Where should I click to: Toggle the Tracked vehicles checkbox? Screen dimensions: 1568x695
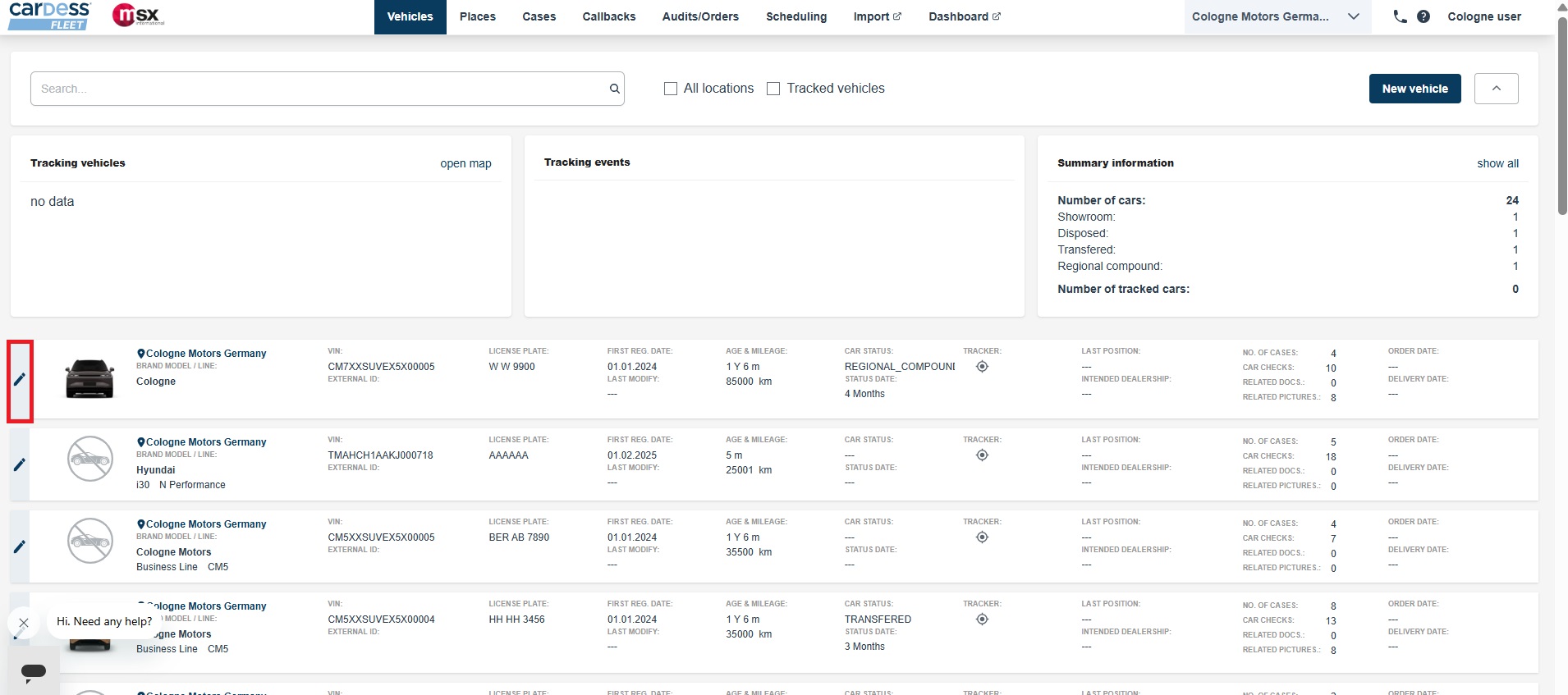773,89
